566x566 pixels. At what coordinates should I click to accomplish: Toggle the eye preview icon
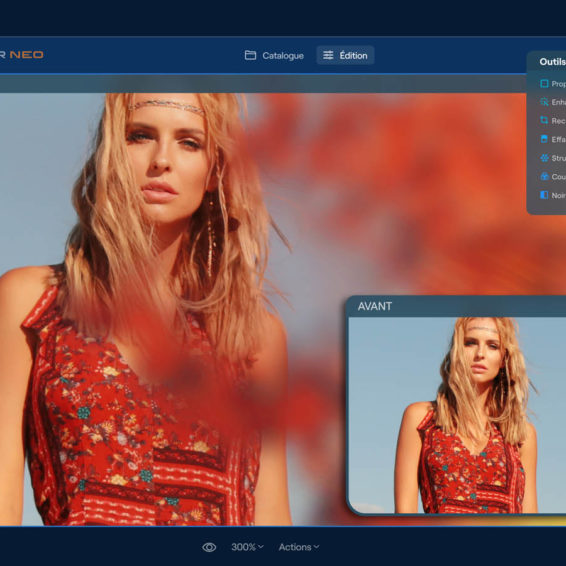tap(209, 547)
